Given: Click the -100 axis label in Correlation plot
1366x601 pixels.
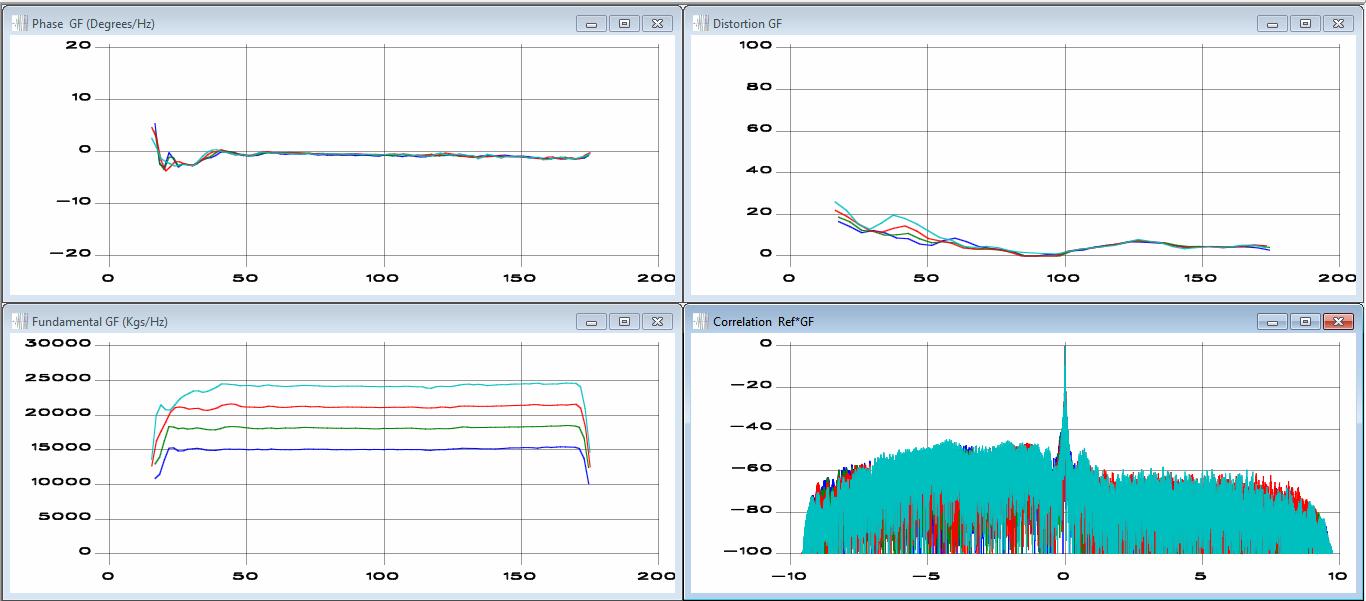Looking at the screenshot, I should (748, 552).
